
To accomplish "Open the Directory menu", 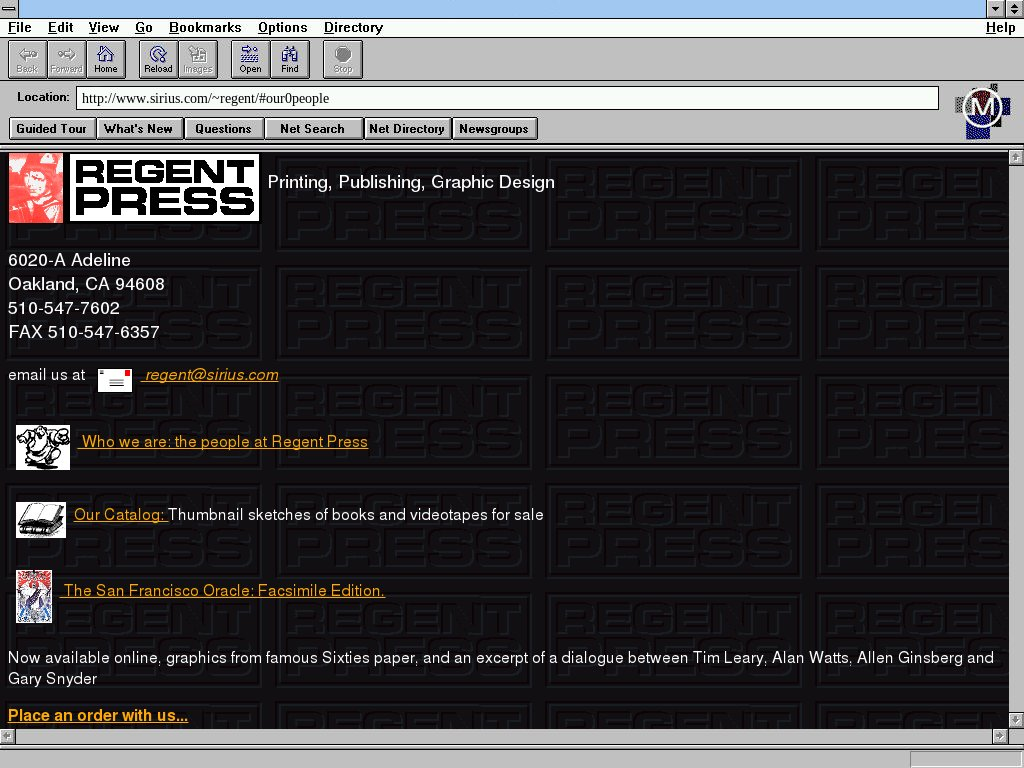I will (x=353, y=28).
